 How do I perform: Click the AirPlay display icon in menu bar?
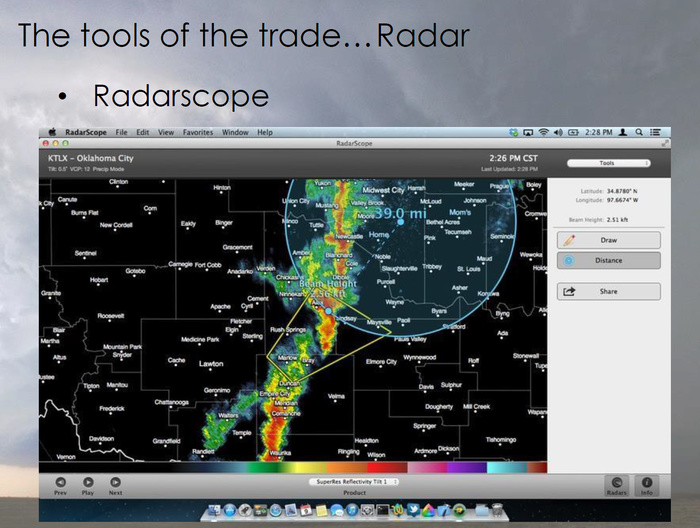click(528, 132)
